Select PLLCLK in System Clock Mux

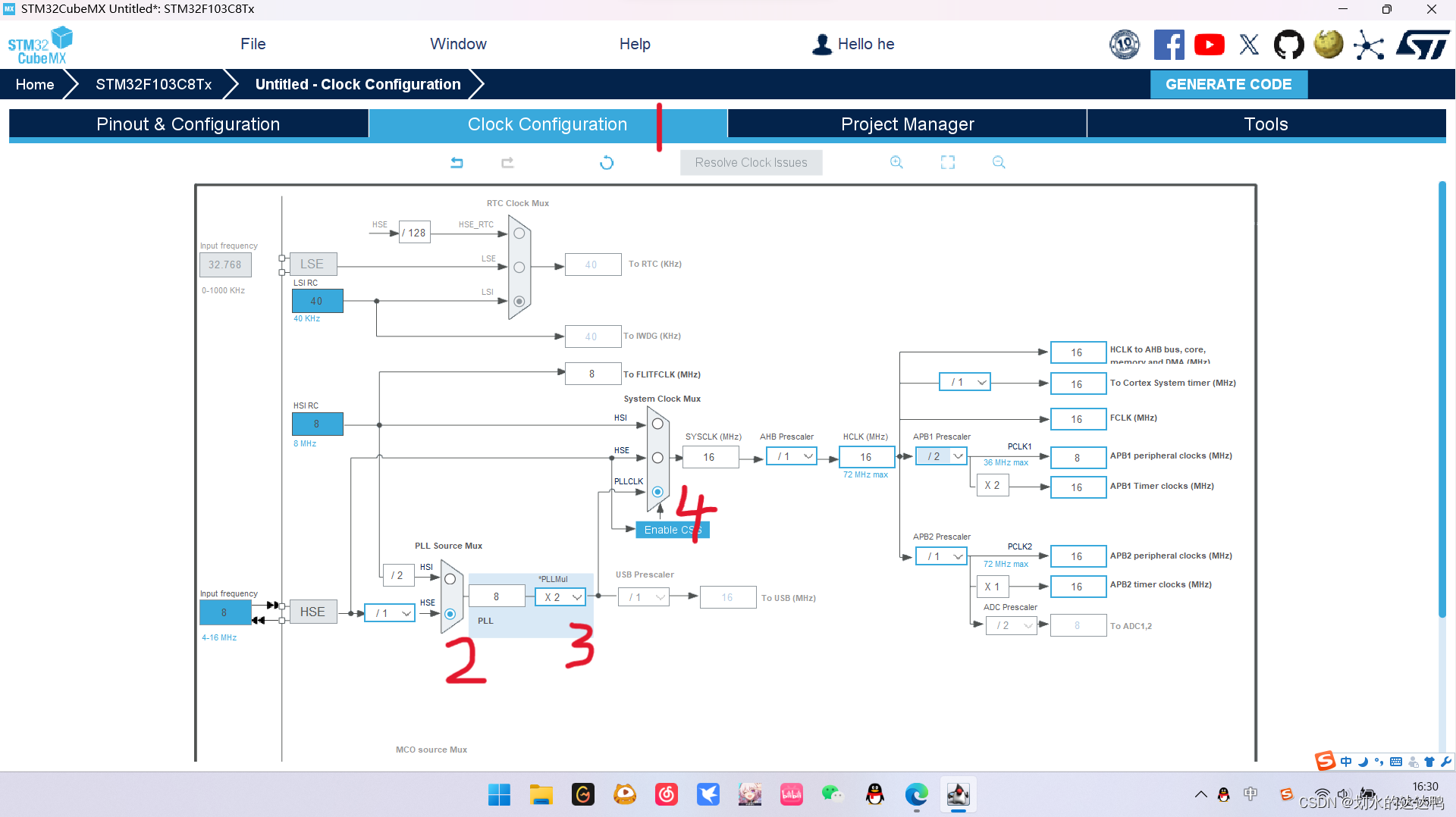tap(657, 492)
